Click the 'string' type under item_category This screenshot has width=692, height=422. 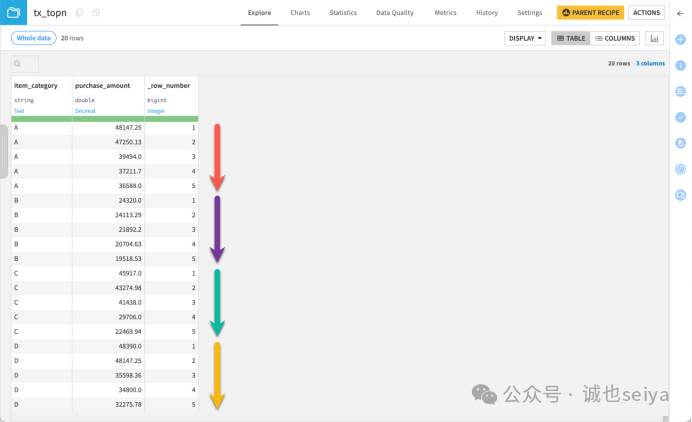click(x=24, y=100)
